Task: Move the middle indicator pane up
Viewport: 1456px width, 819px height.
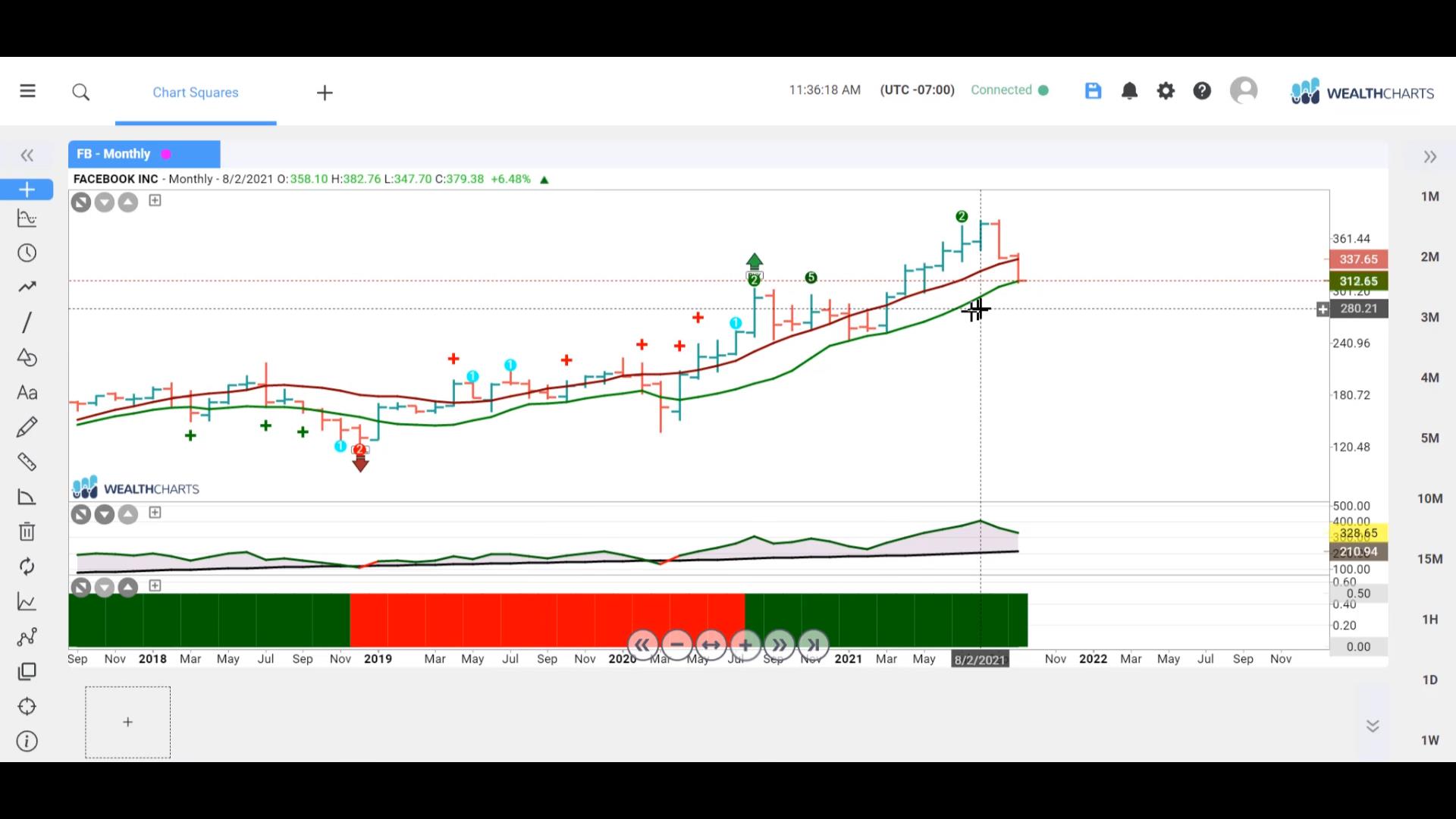Action: [x=128, y=516]
